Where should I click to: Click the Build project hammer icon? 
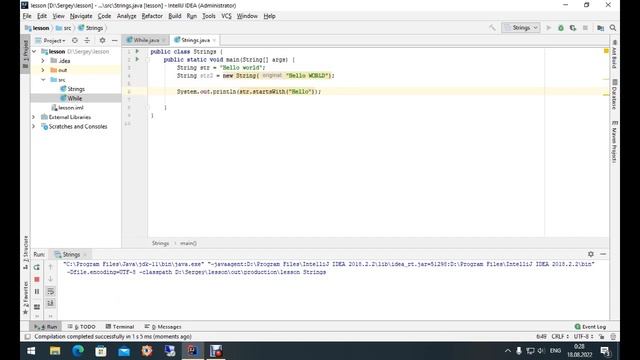[x=492, y=28]
